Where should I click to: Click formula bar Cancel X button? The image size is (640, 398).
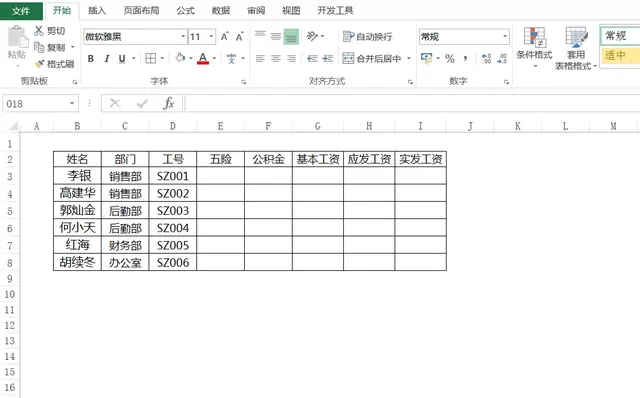115,103
